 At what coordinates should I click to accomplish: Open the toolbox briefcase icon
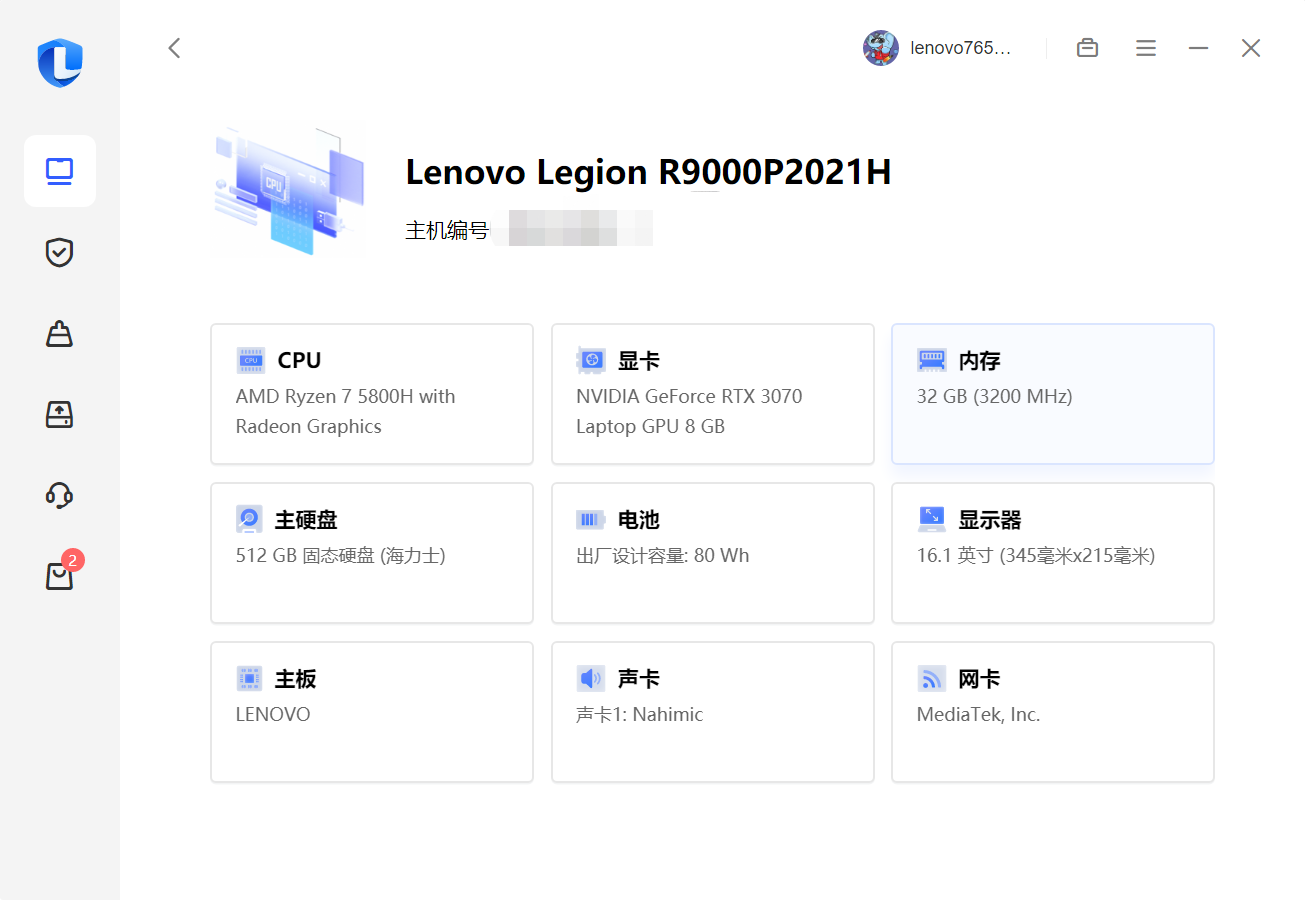coord(1087,48)
